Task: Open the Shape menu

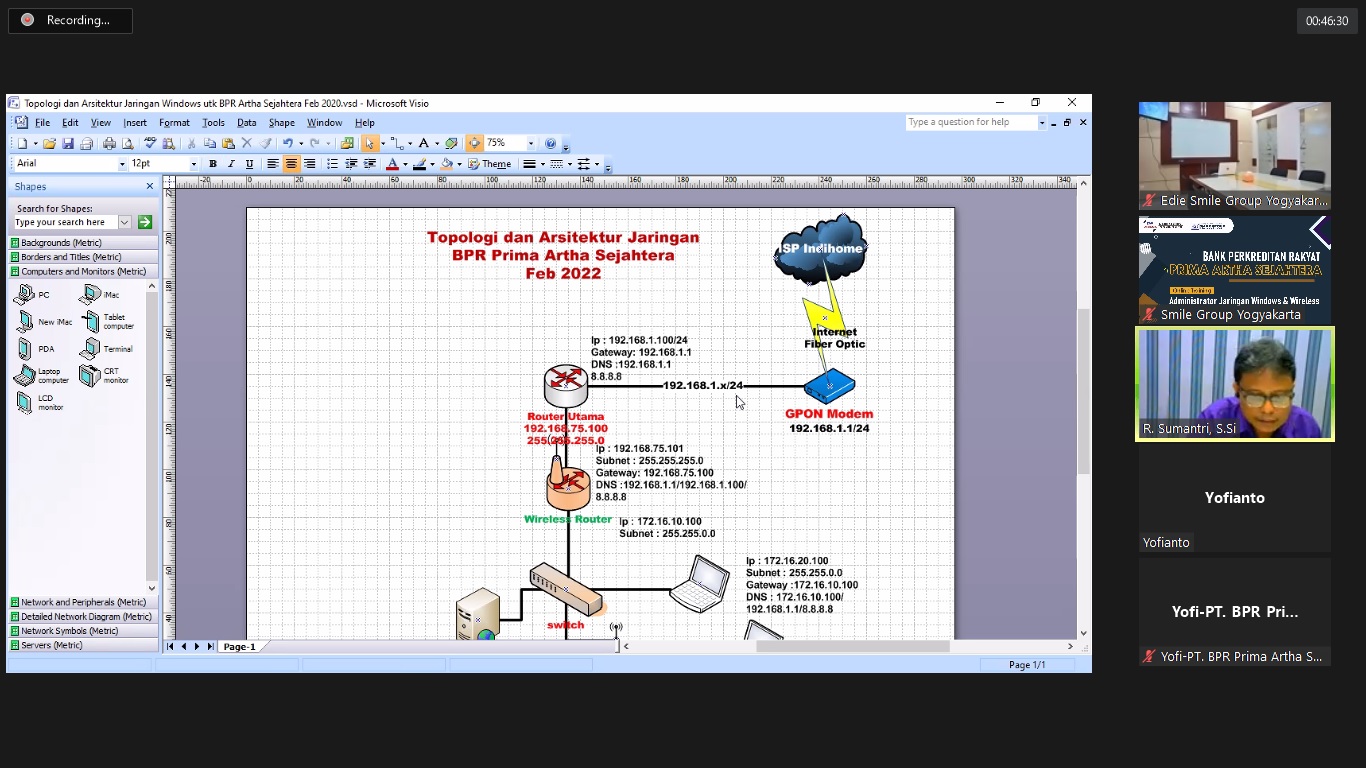Action: point(281,123)
